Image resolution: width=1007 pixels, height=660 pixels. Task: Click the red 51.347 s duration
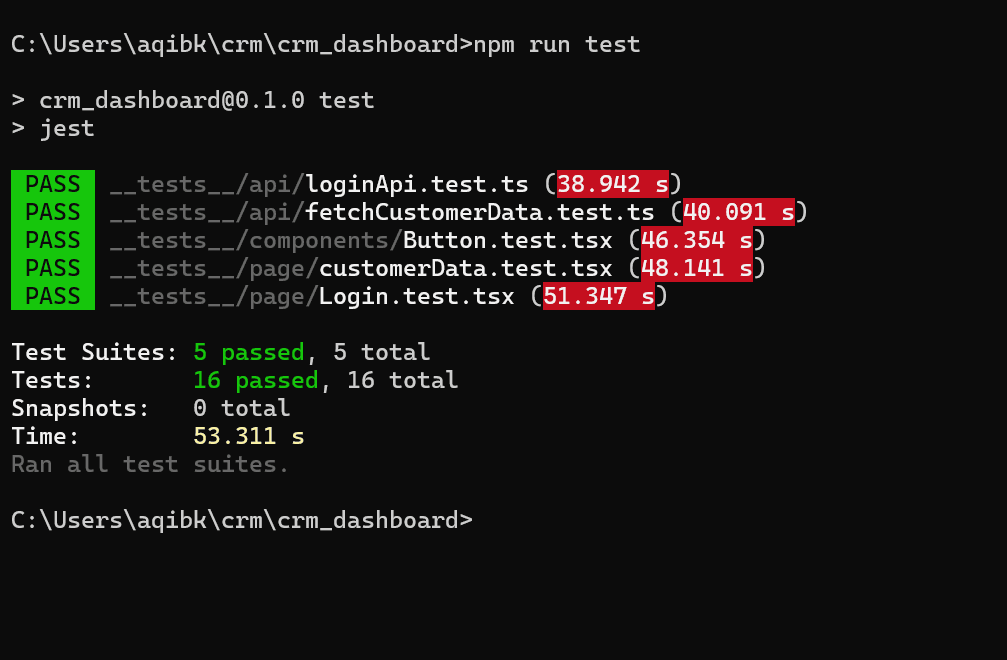[x=598, y=296]
